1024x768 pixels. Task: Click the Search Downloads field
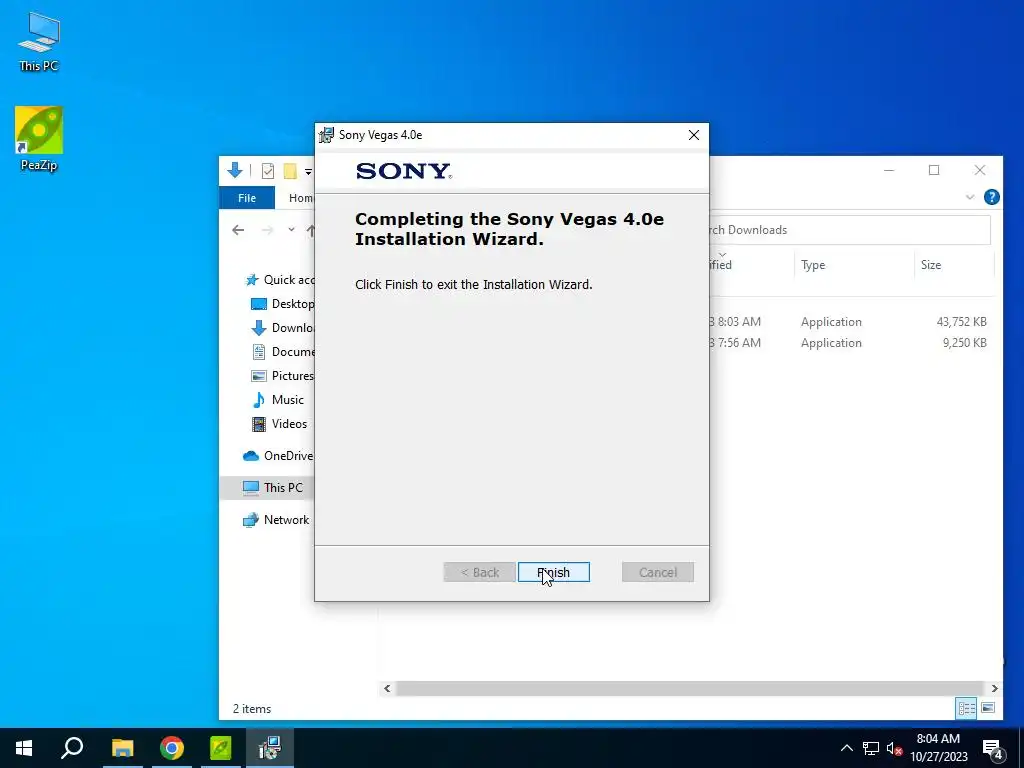pyautogui.click(x=850, y=230)
